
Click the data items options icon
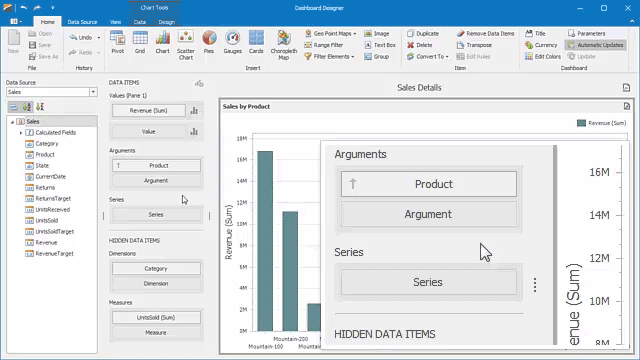pos(199,84)
